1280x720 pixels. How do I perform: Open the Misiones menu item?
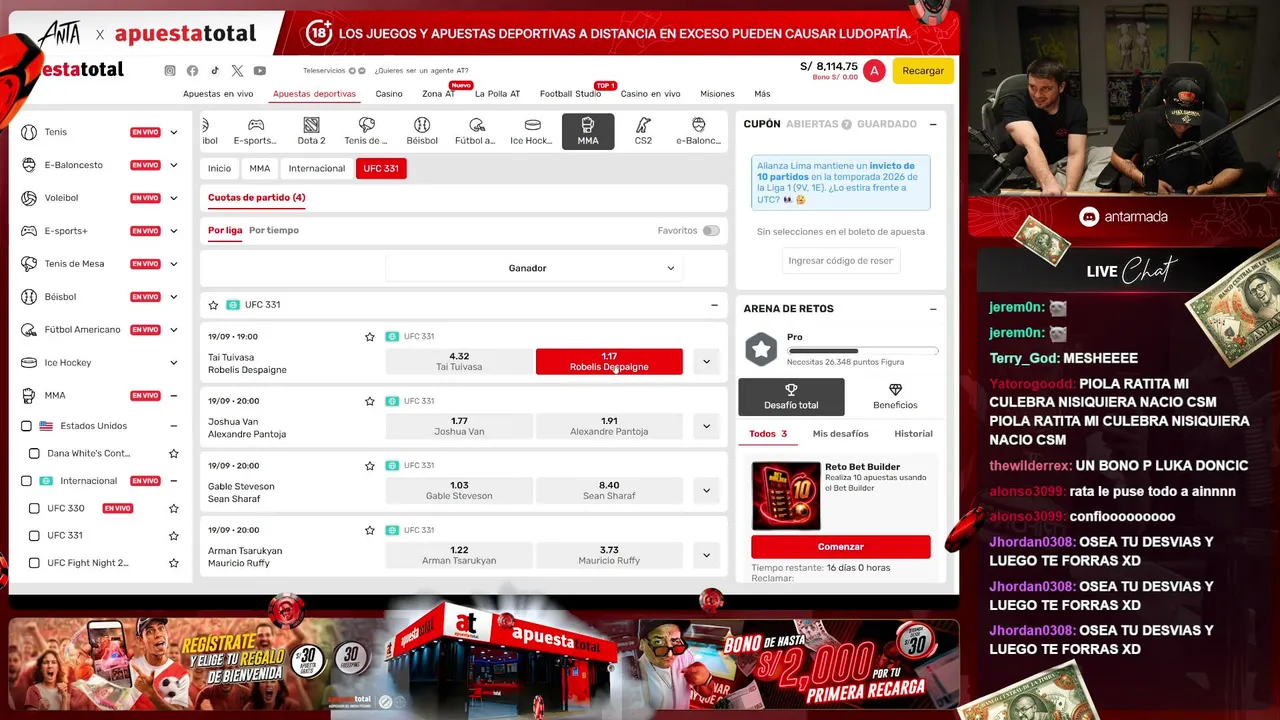tap(717, 94)
